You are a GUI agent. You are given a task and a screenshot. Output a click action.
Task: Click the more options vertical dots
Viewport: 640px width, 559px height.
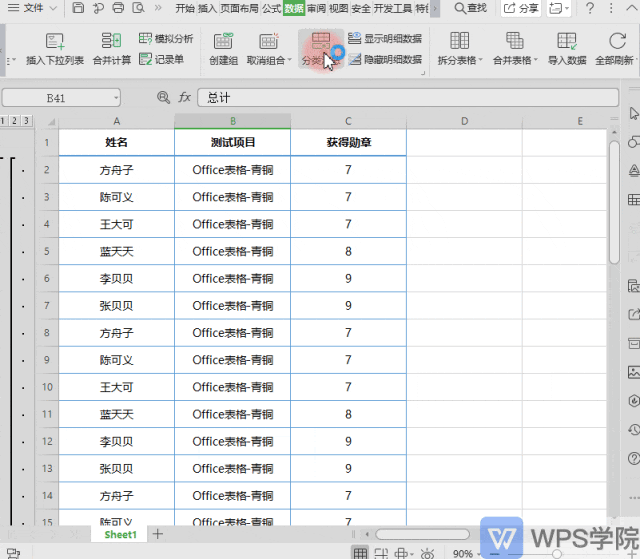[611, 8]
